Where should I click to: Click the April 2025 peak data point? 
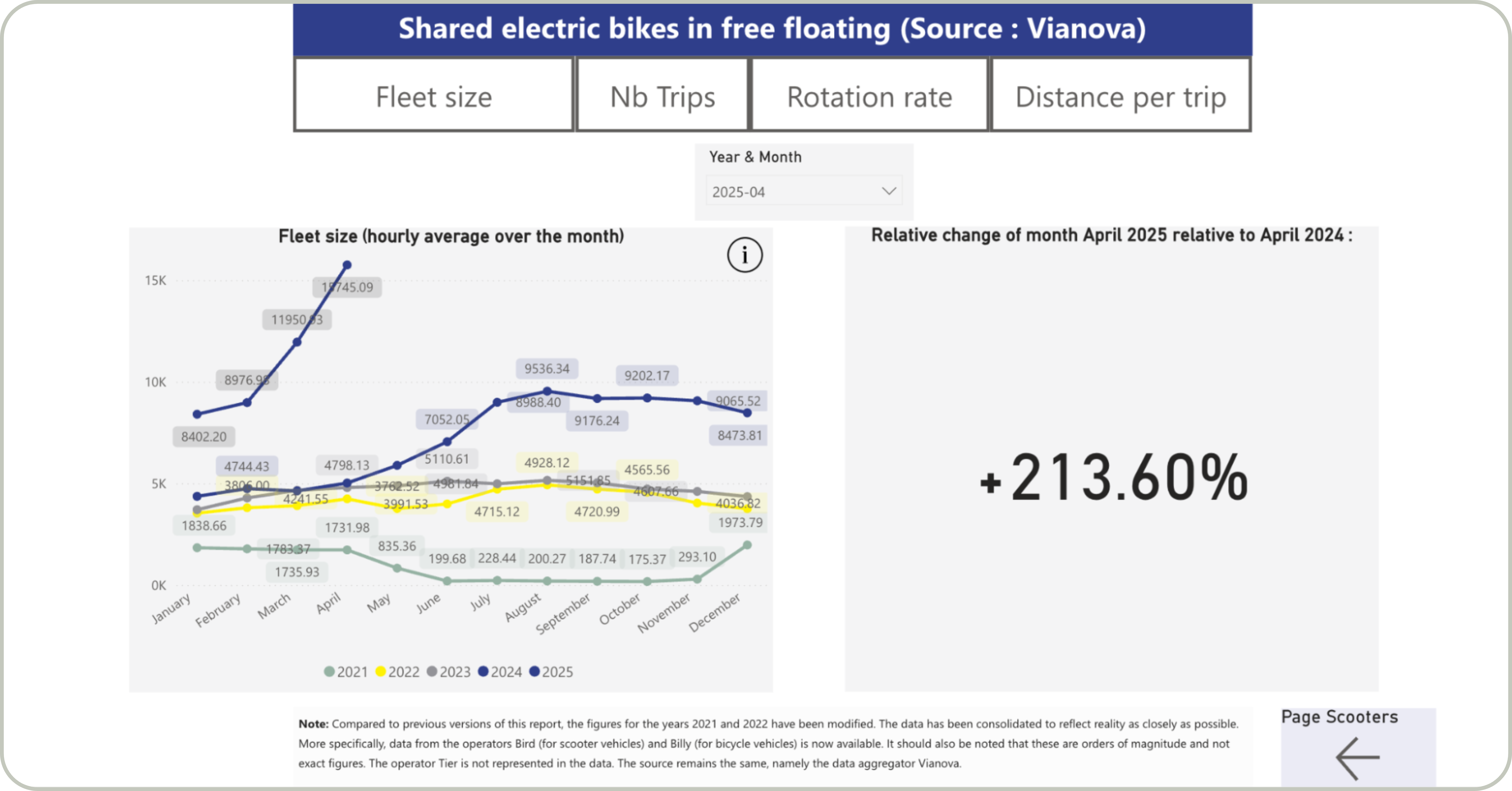click(x=347, y=265)
